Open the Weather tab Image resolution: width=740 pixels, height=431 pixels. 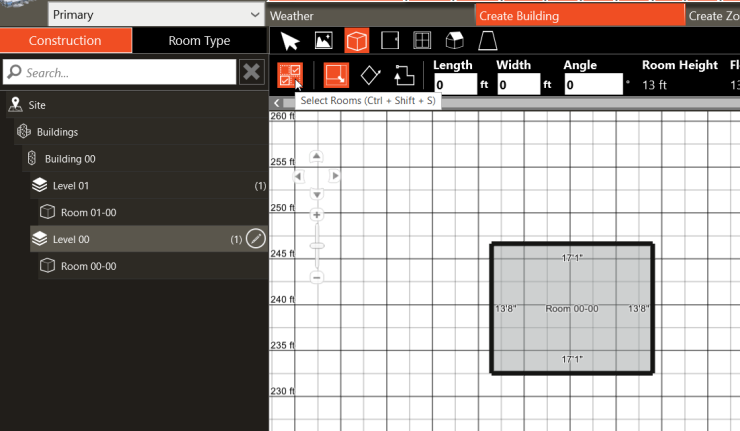click(x=370, y=16)
